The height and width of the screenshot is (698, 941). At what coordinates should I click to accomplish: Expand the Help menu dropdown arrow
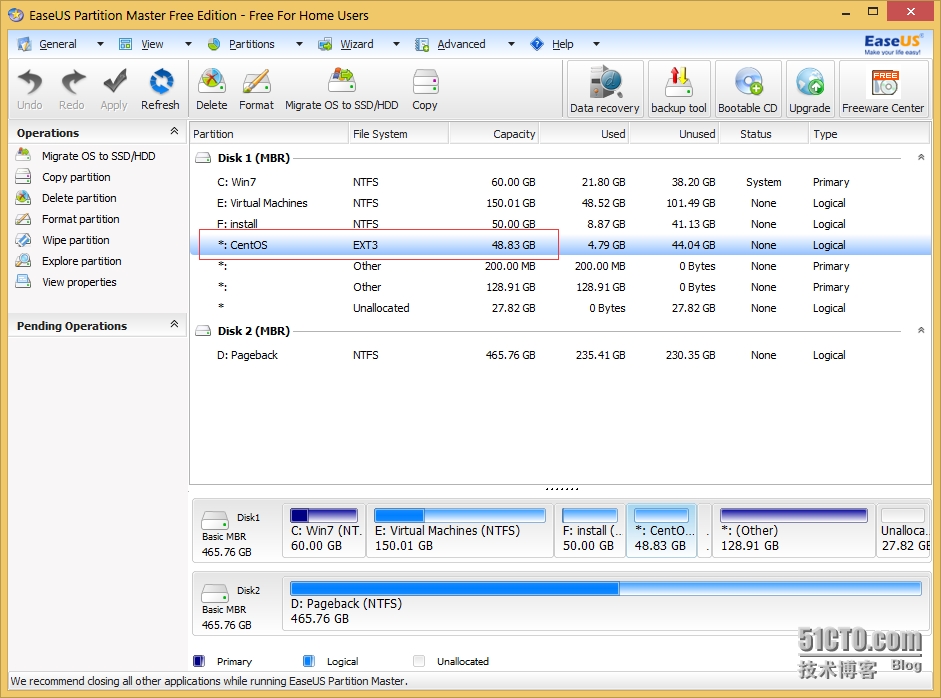click(597, 44)
